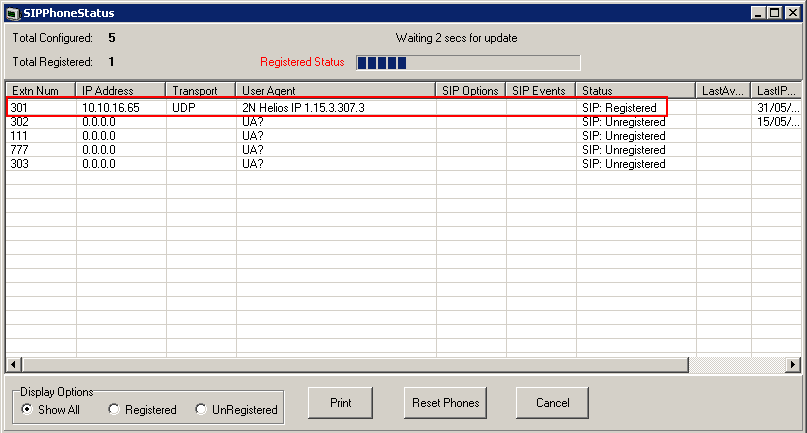The width and height of the screenshot is (807, 433).
Task: Sort by Status column header
Action: 636,91
